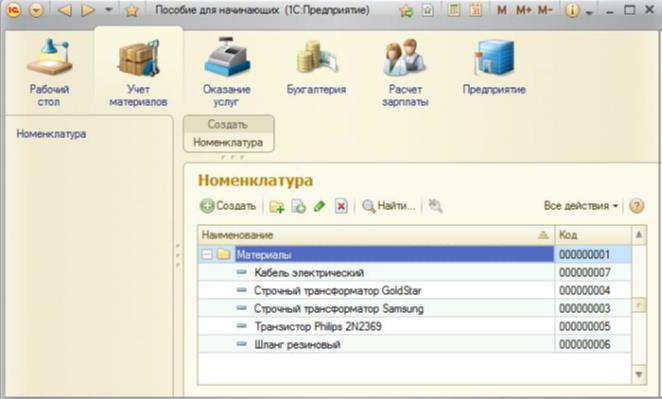The height and width of the screenshot is (399, 662).
Task: Select Кабель электрический row
Action: coord(415,273)
